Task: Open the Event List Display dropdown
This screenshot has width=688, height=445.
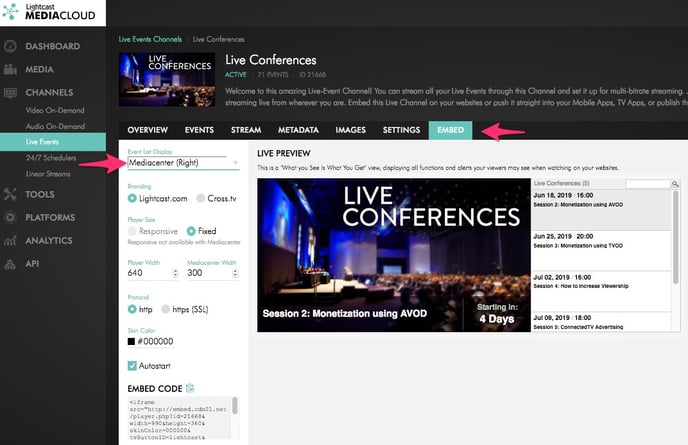Action: pyautogui.click(x=183, y=161)
